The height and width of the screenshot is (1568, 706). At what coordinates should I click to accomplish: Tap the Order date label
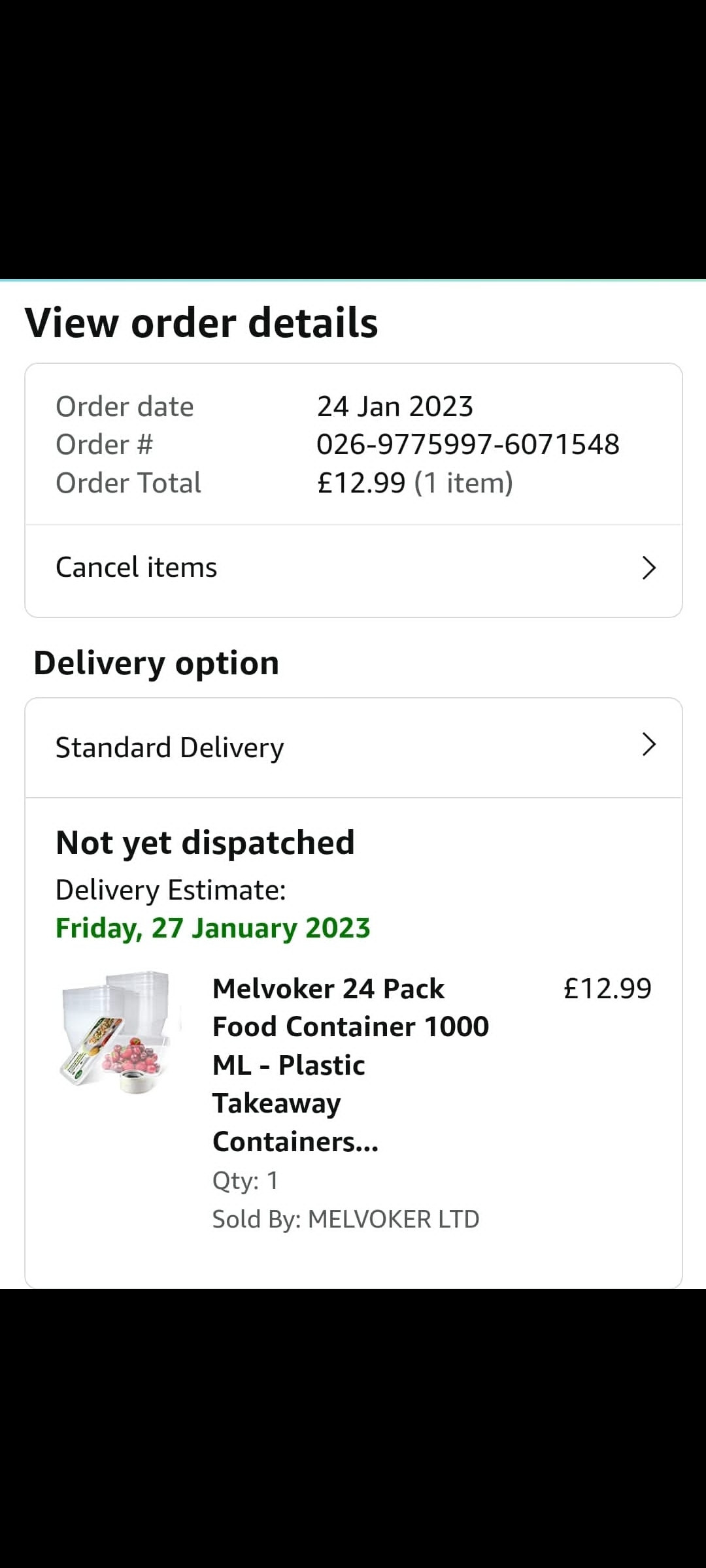[x=125, y=406]
